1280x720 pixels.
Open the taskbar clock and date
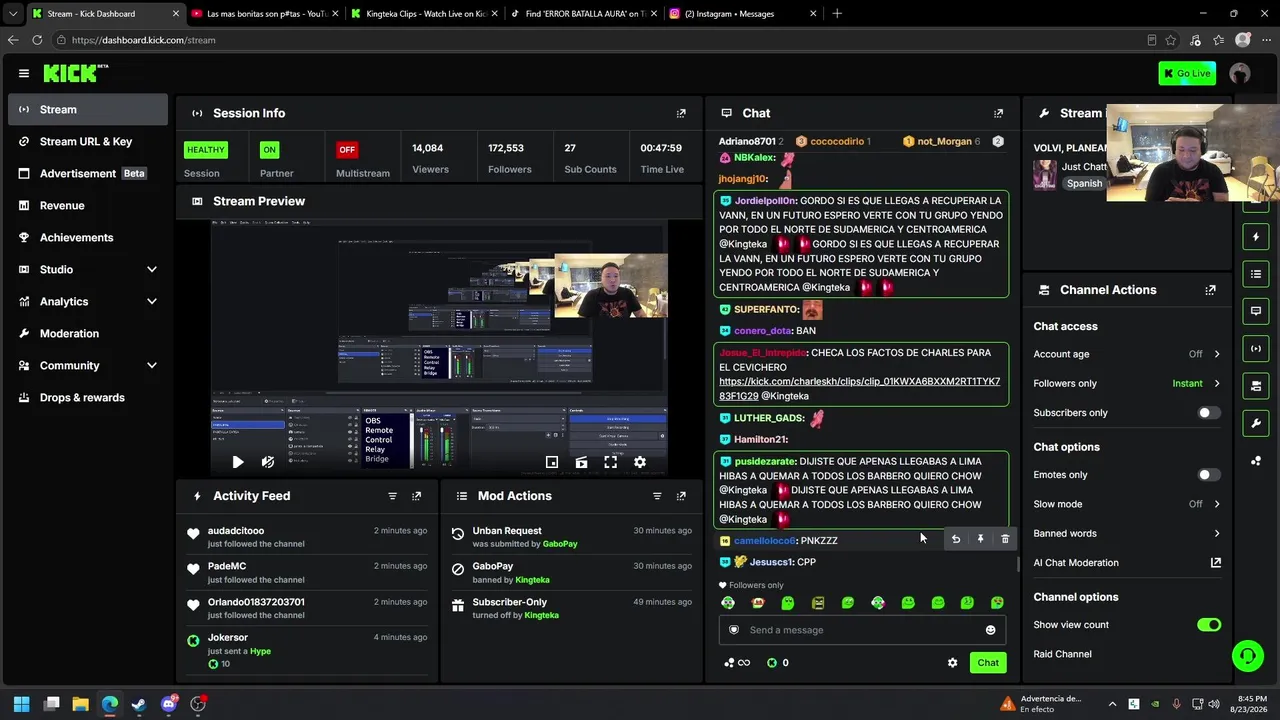pos(1252,704)
